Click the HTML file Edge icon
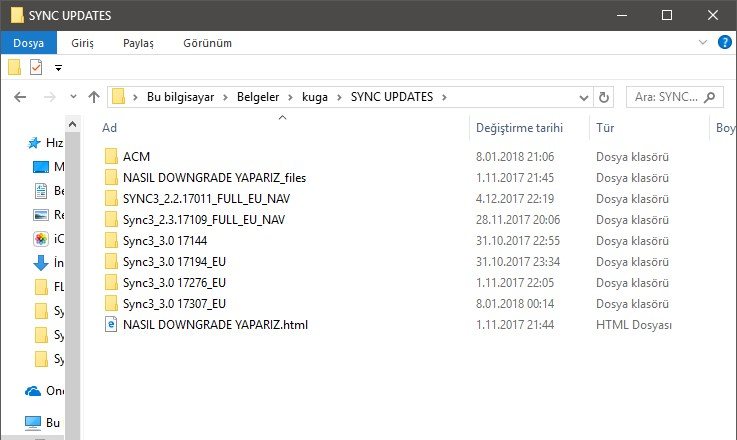This screenshot has width=737, height=440. coord(111,324)
